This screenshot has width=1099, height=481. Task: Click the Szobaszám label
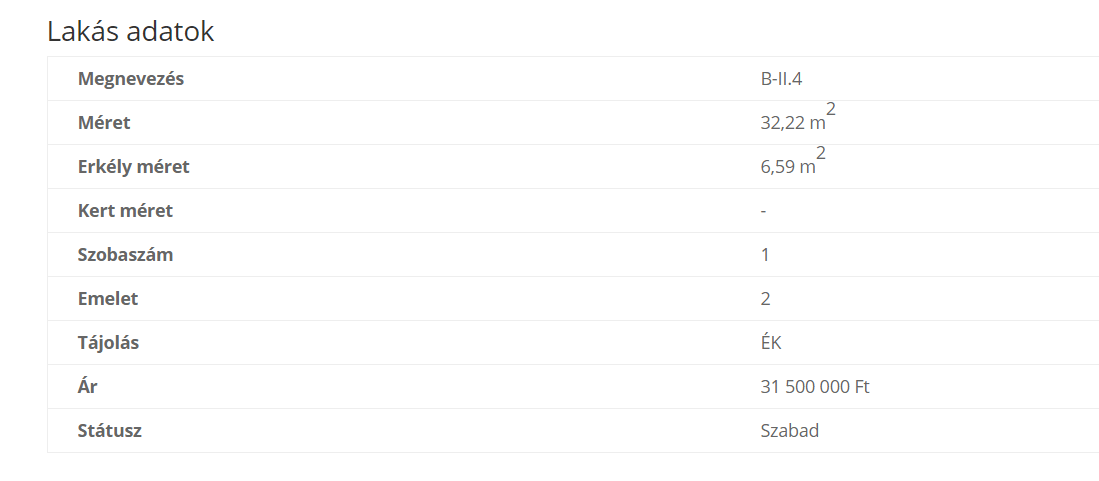[x=125, y=255]
